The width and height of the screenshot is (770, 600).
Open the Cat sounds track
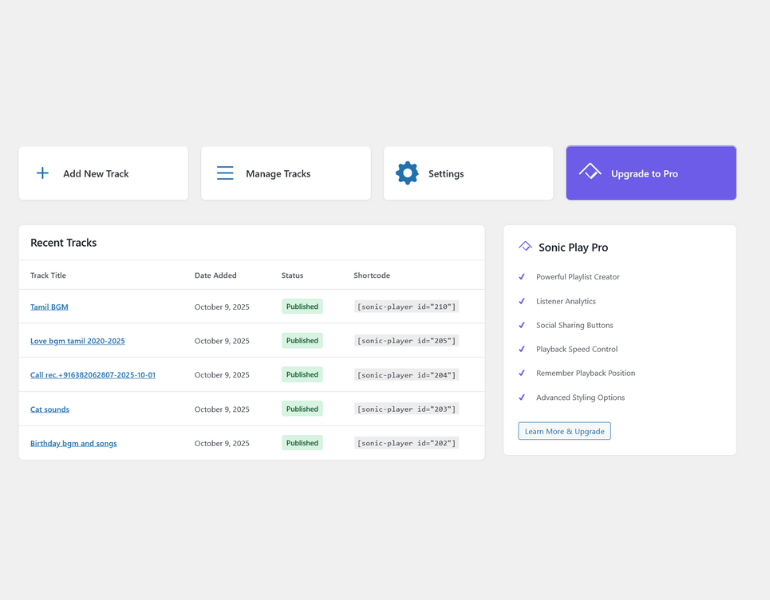pyautogui.click(x=49, y=409)
